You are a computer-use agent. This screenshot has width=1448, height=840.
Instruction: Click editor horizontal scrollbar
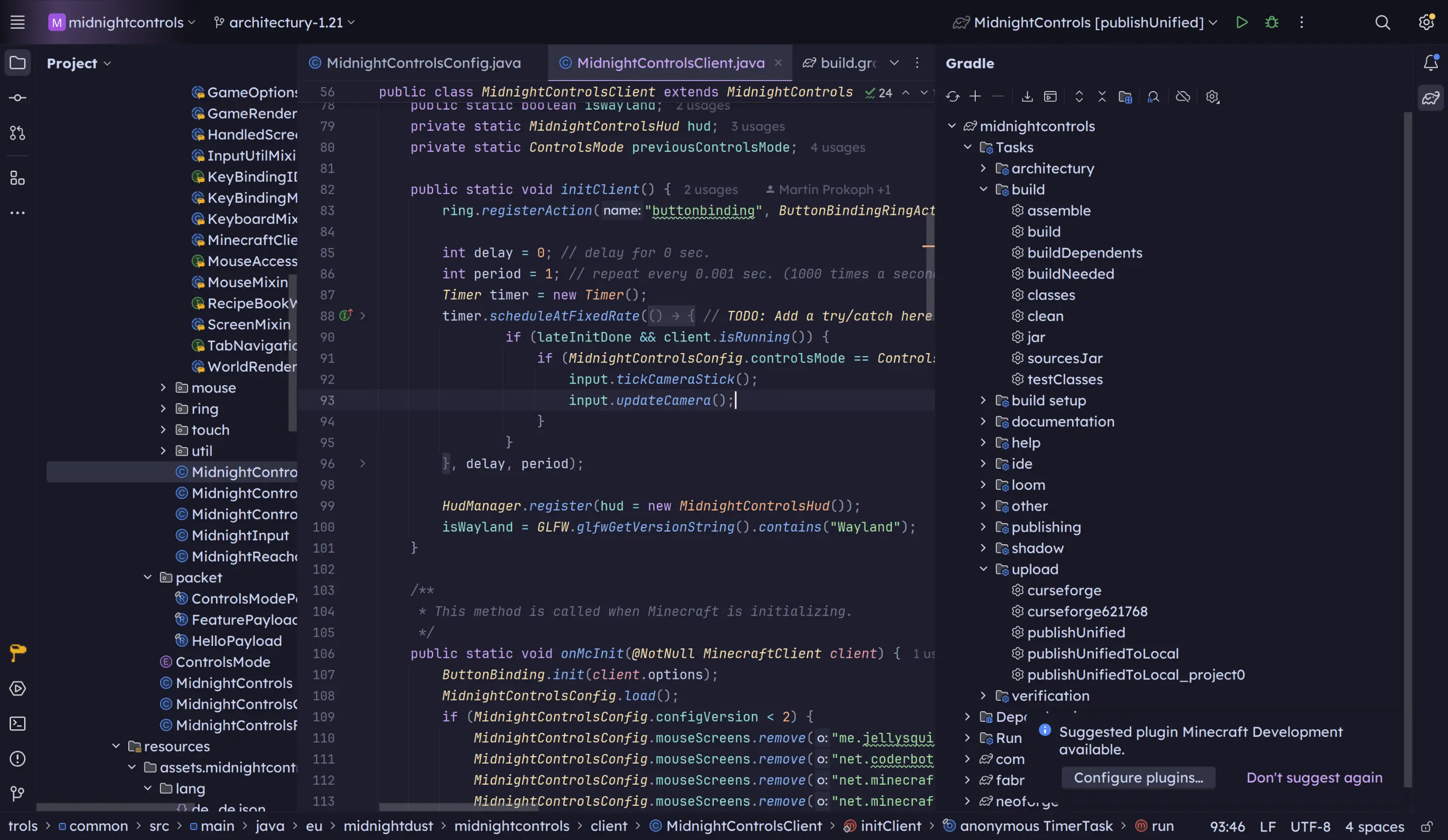(459, 807)
